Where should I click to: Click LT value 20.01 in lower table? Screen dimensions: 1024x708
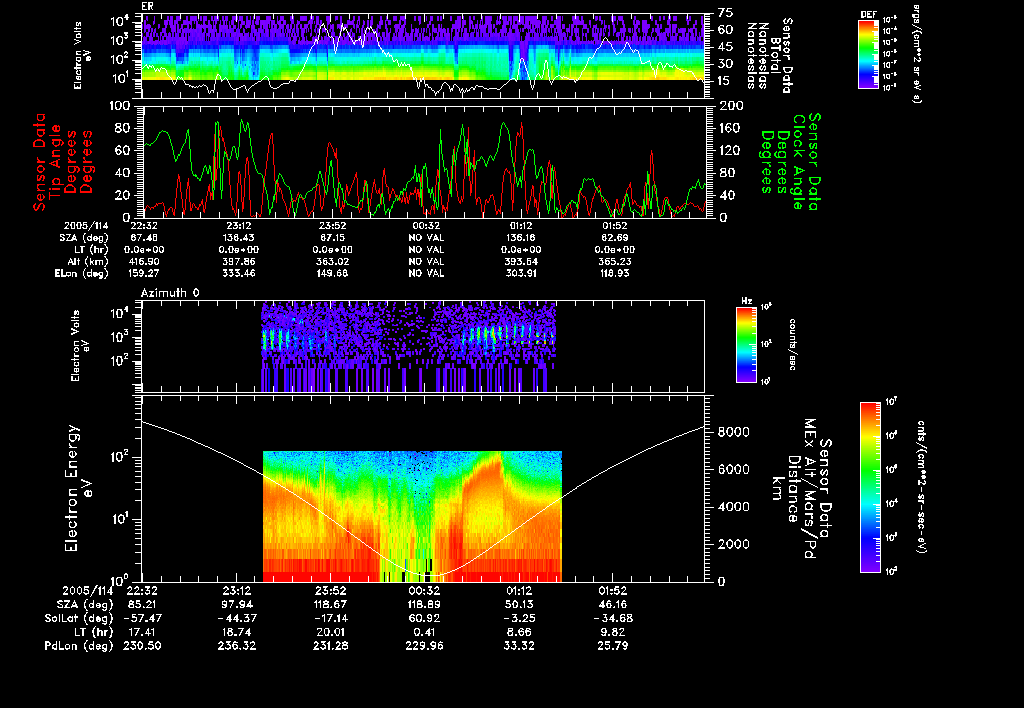point(330,632)
